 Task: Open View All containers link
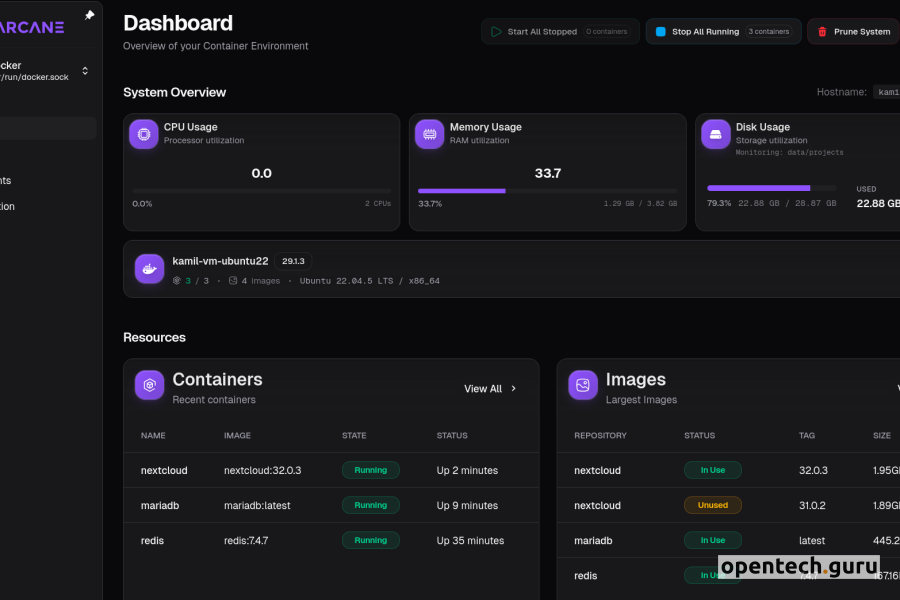pyautogui.click(x=483, y=389)
